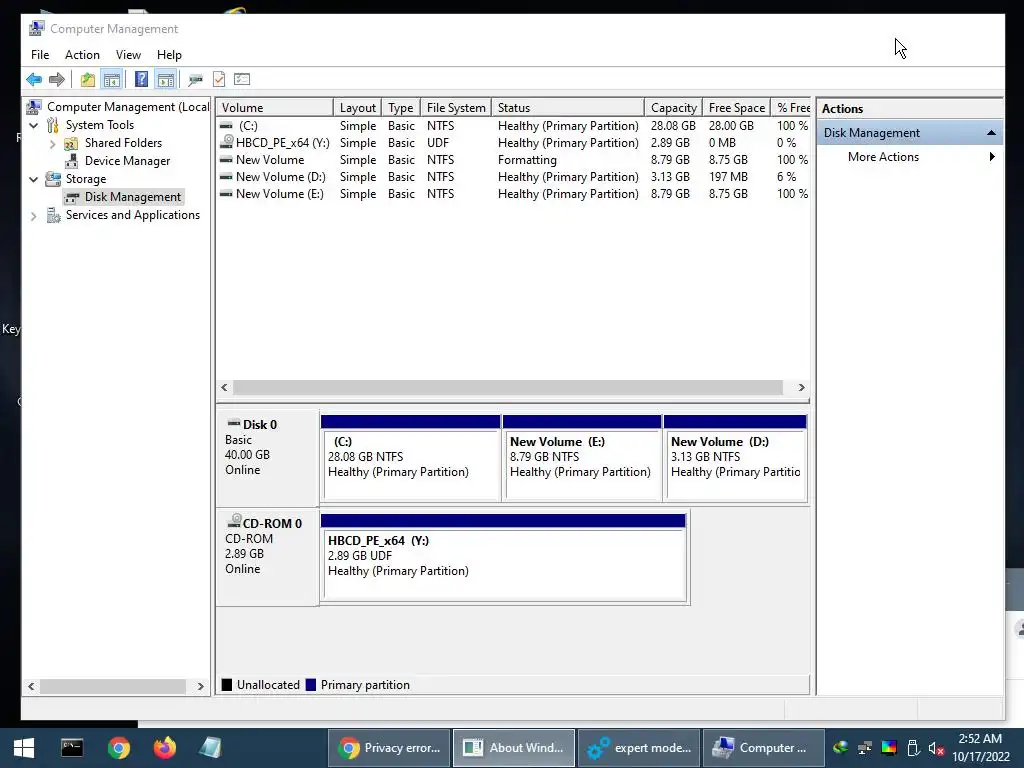1024x768 pixels.
Task: Open the Action menu
Action: pyautogui.click(x=82, y=55)
